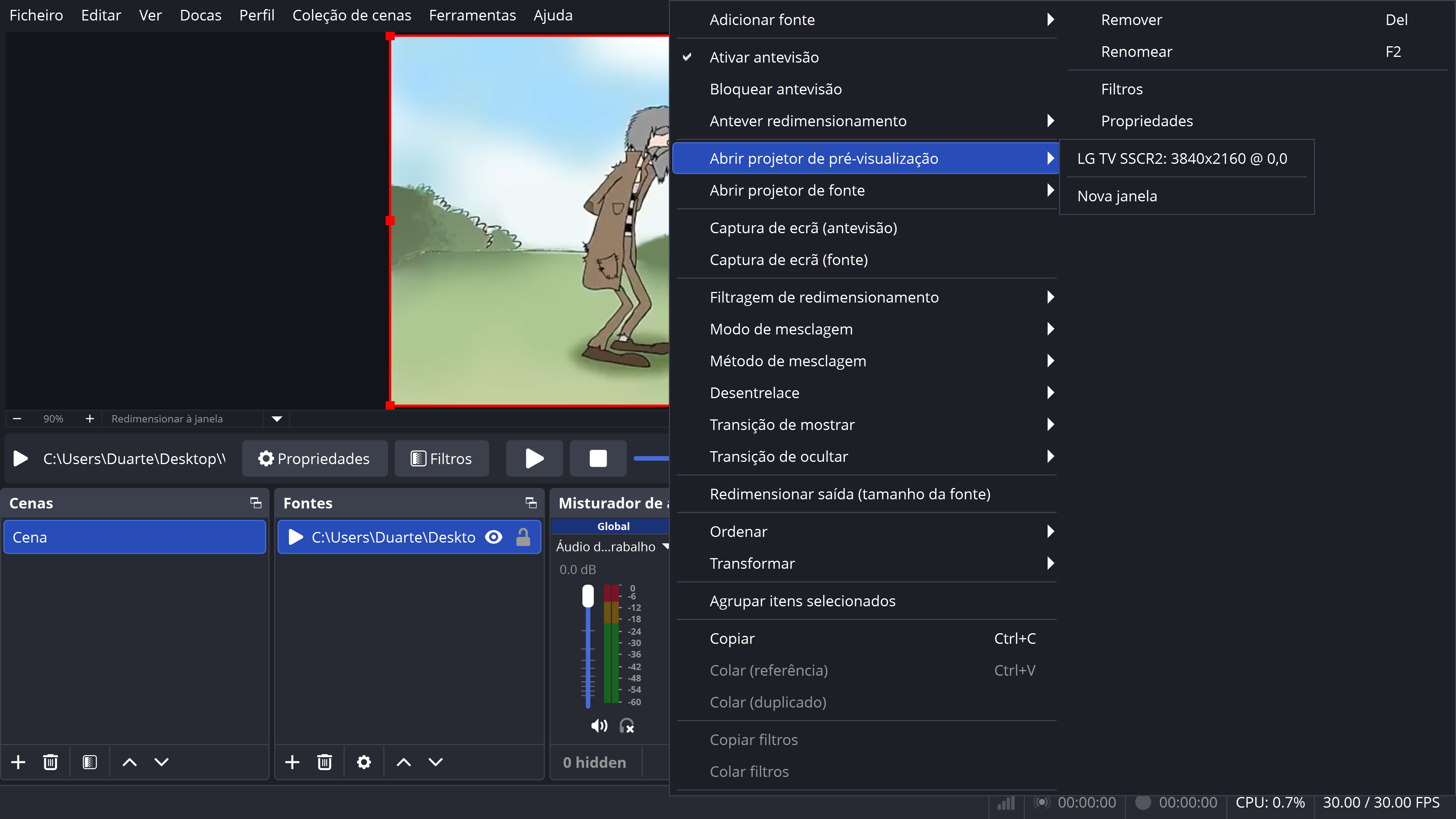Screen dimensions: 1456x819
Task: Open the preview scaling dropdown arrow
Action: tap(277, 419)
